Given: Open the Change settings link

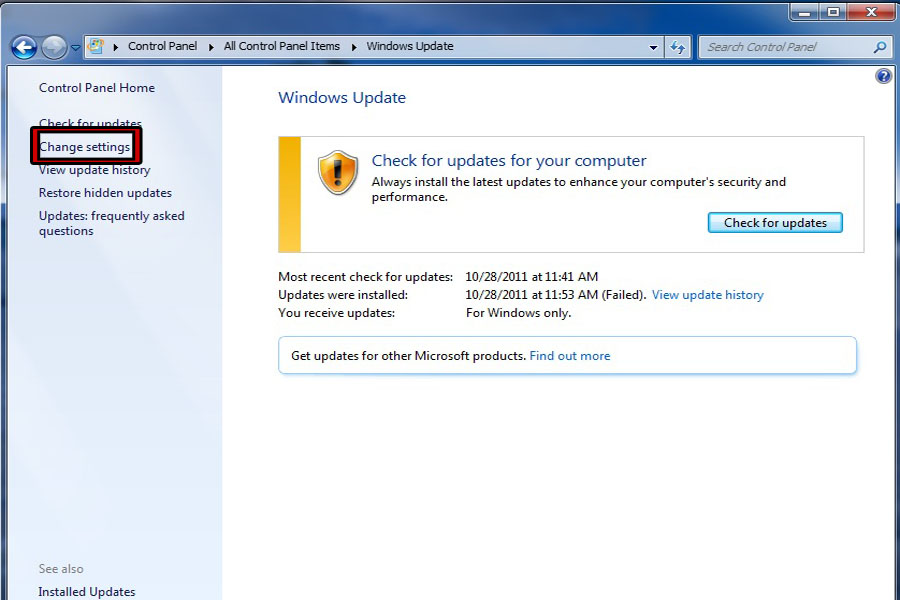Looking at the screenshot, I should (84, 147).
